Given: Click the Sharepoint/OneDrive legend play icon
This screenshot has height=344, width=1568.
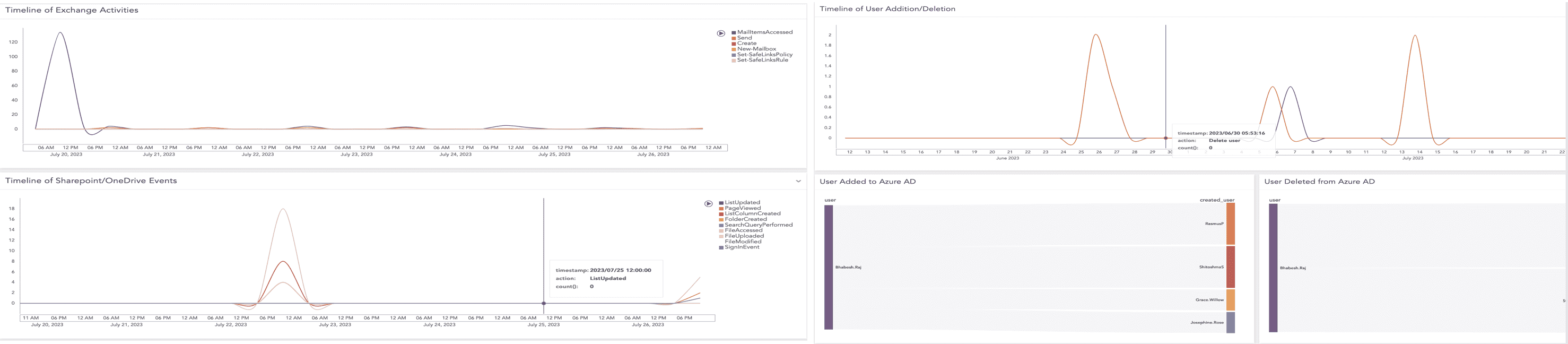Looking at the screenshot, I should 709,204.
